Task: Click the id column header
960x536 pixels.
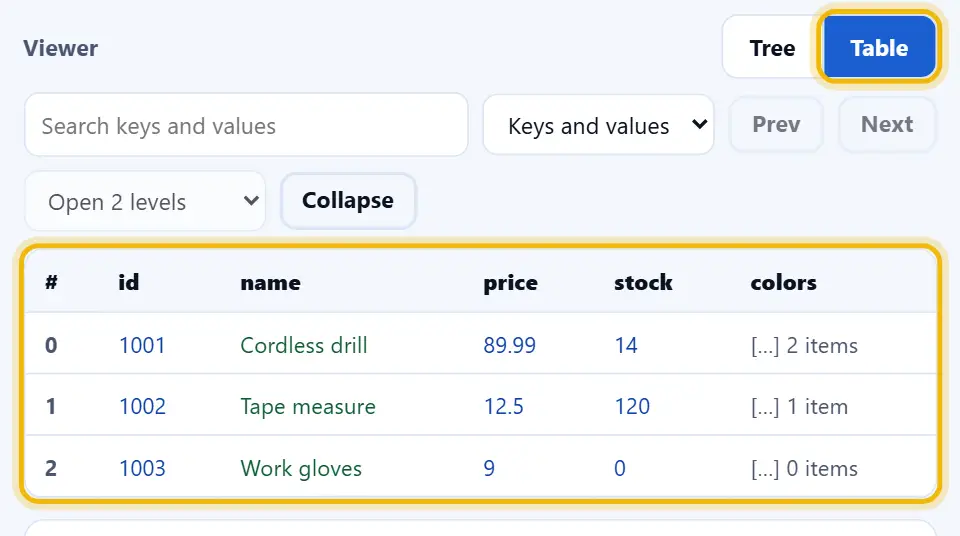Action: [129, 282]
